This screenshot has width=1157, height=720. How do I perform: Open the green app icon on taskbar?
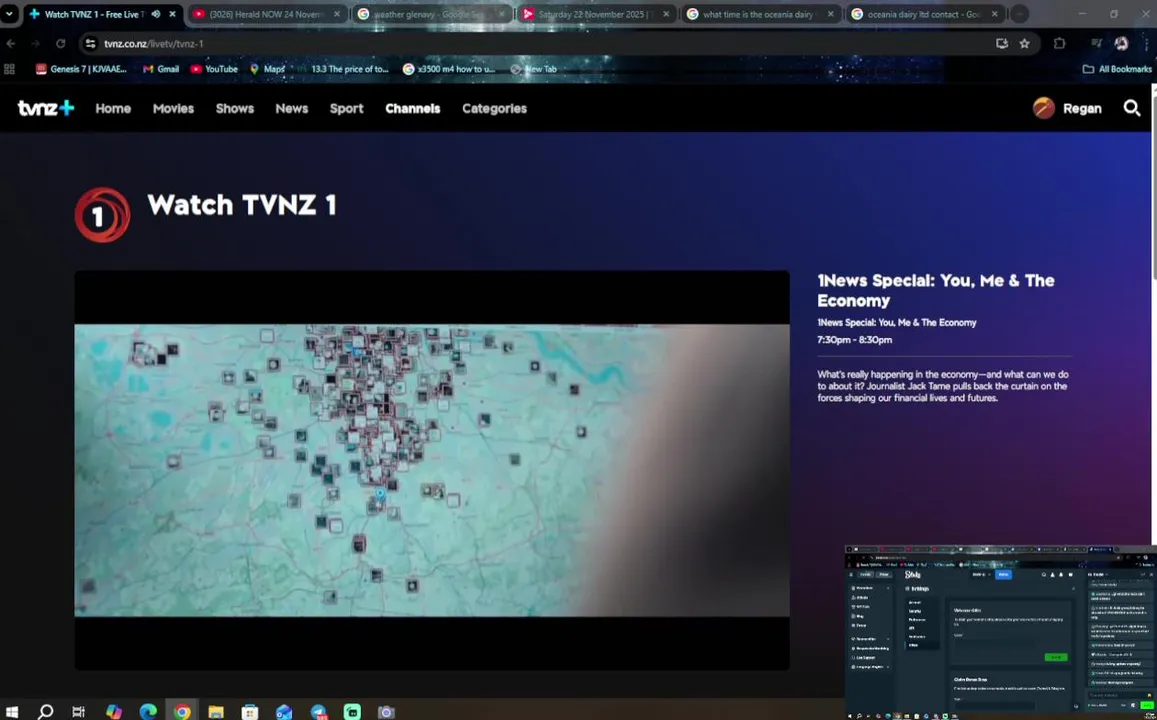[353, 712]
